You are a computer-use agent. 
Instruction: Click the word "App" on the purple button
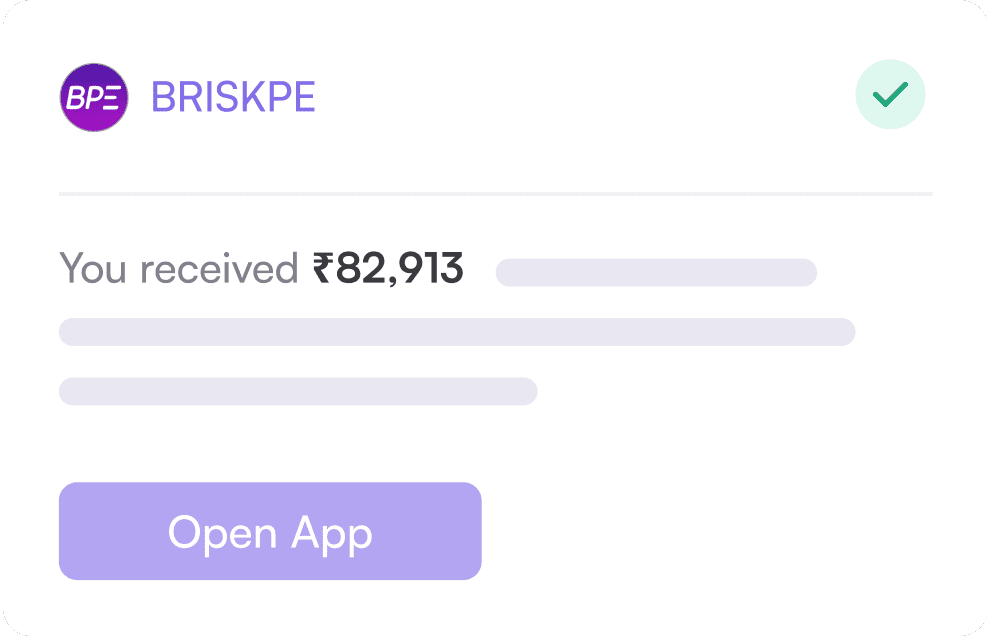pos(332,532)
